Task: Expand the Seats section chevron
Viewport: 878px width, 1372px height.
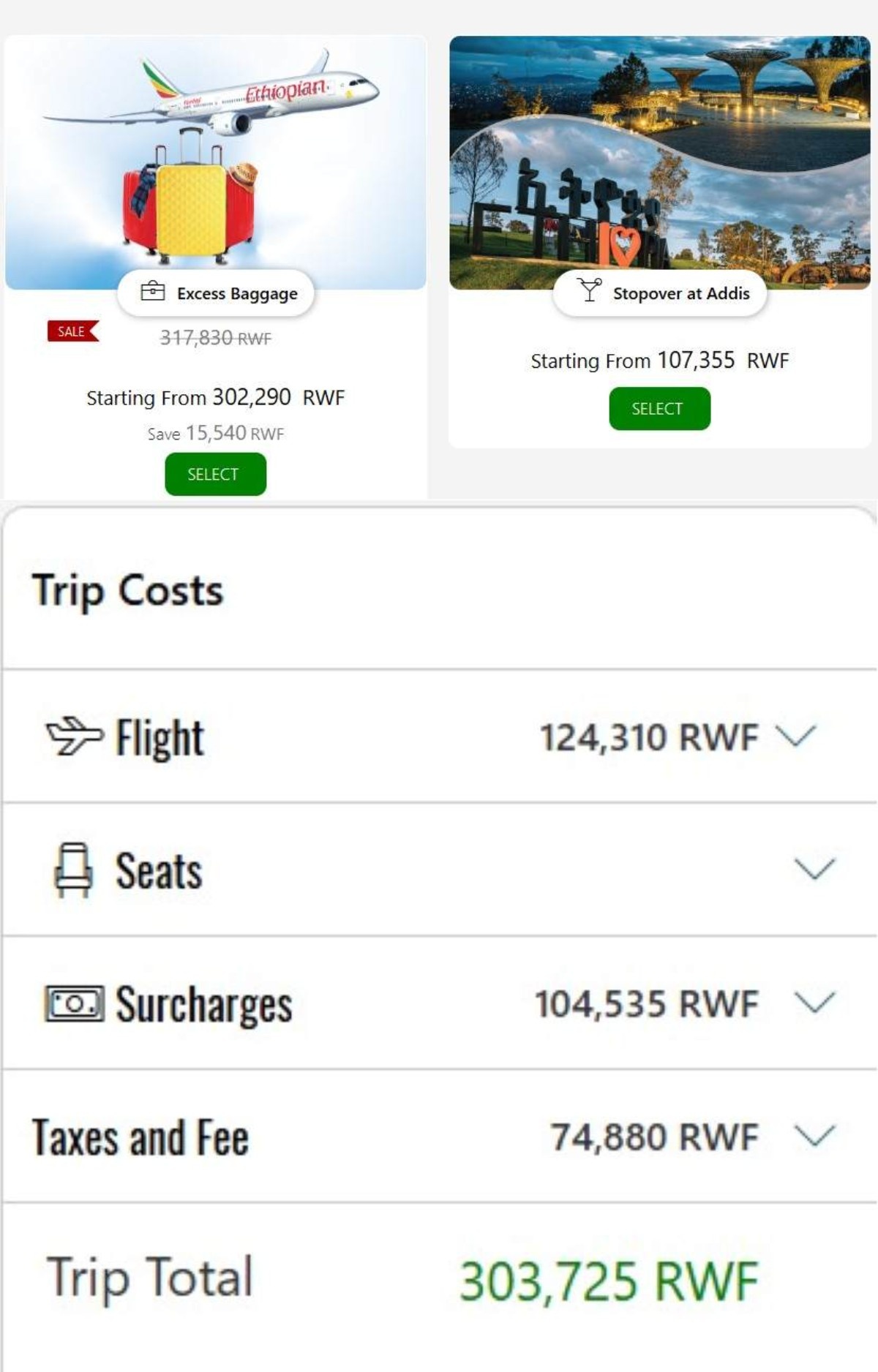Action: coord(814,869)
